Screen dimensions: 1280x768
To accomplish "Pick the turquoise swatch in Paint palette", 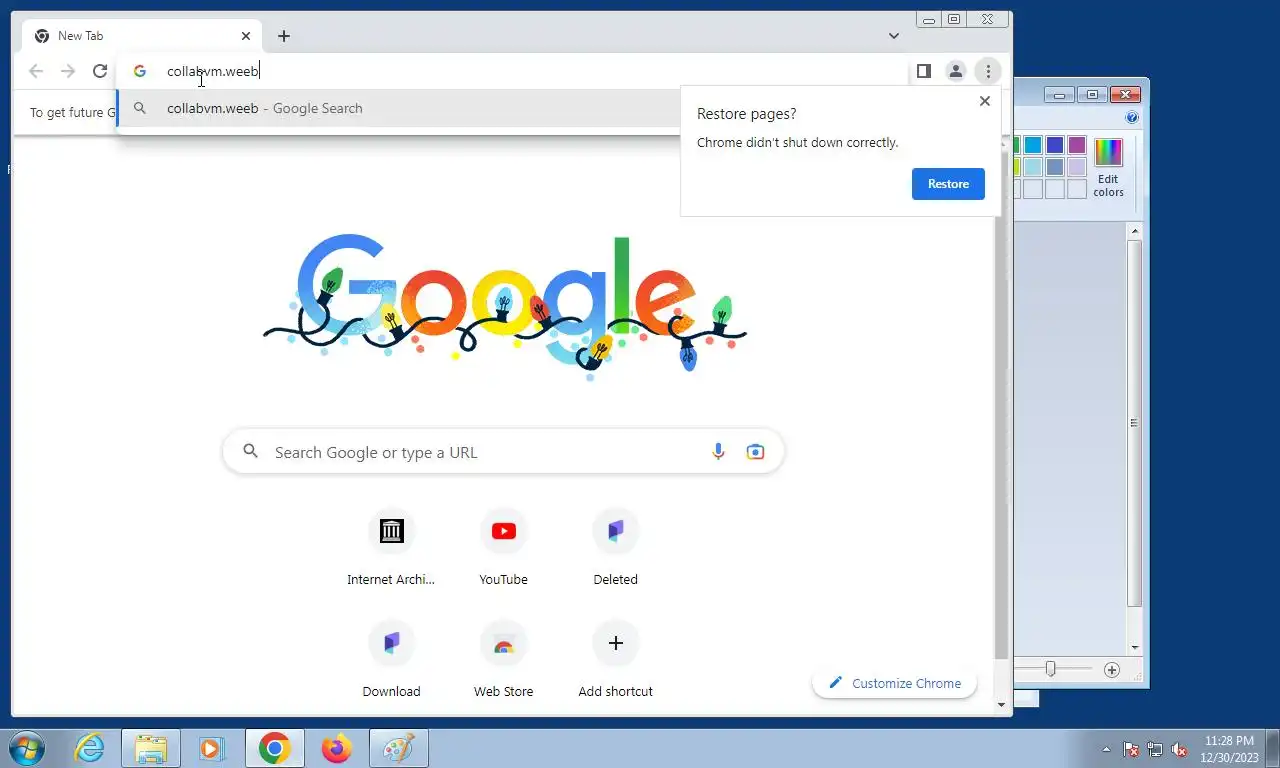I will pos(1033,146).
